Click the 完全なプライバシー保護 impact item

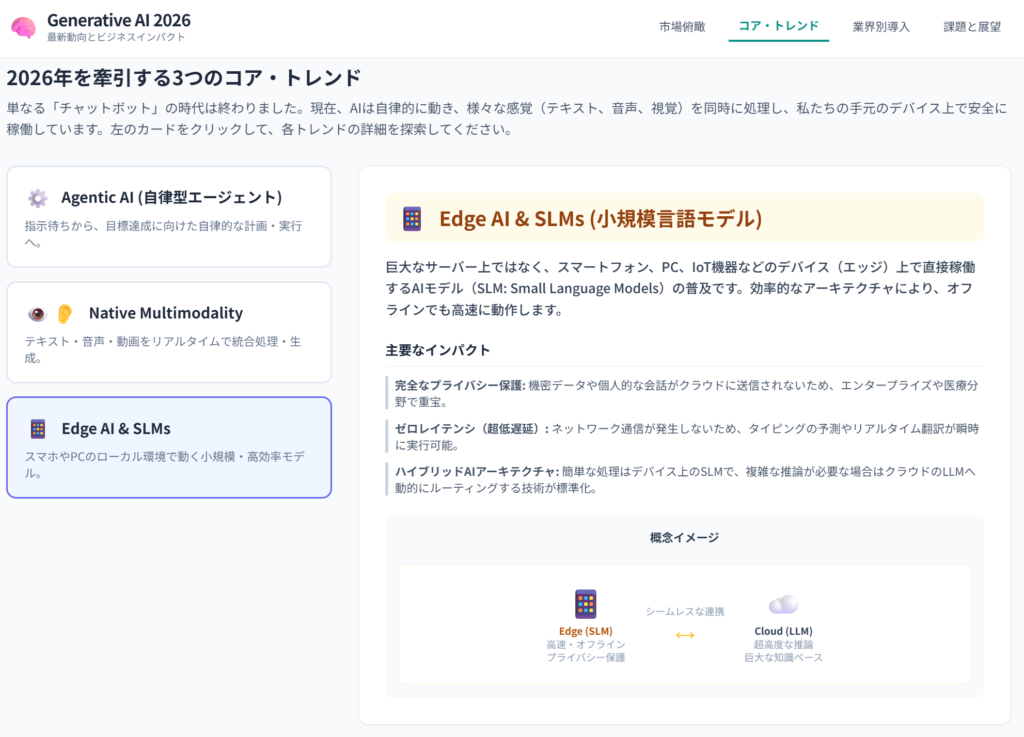(x=684, y=392)
